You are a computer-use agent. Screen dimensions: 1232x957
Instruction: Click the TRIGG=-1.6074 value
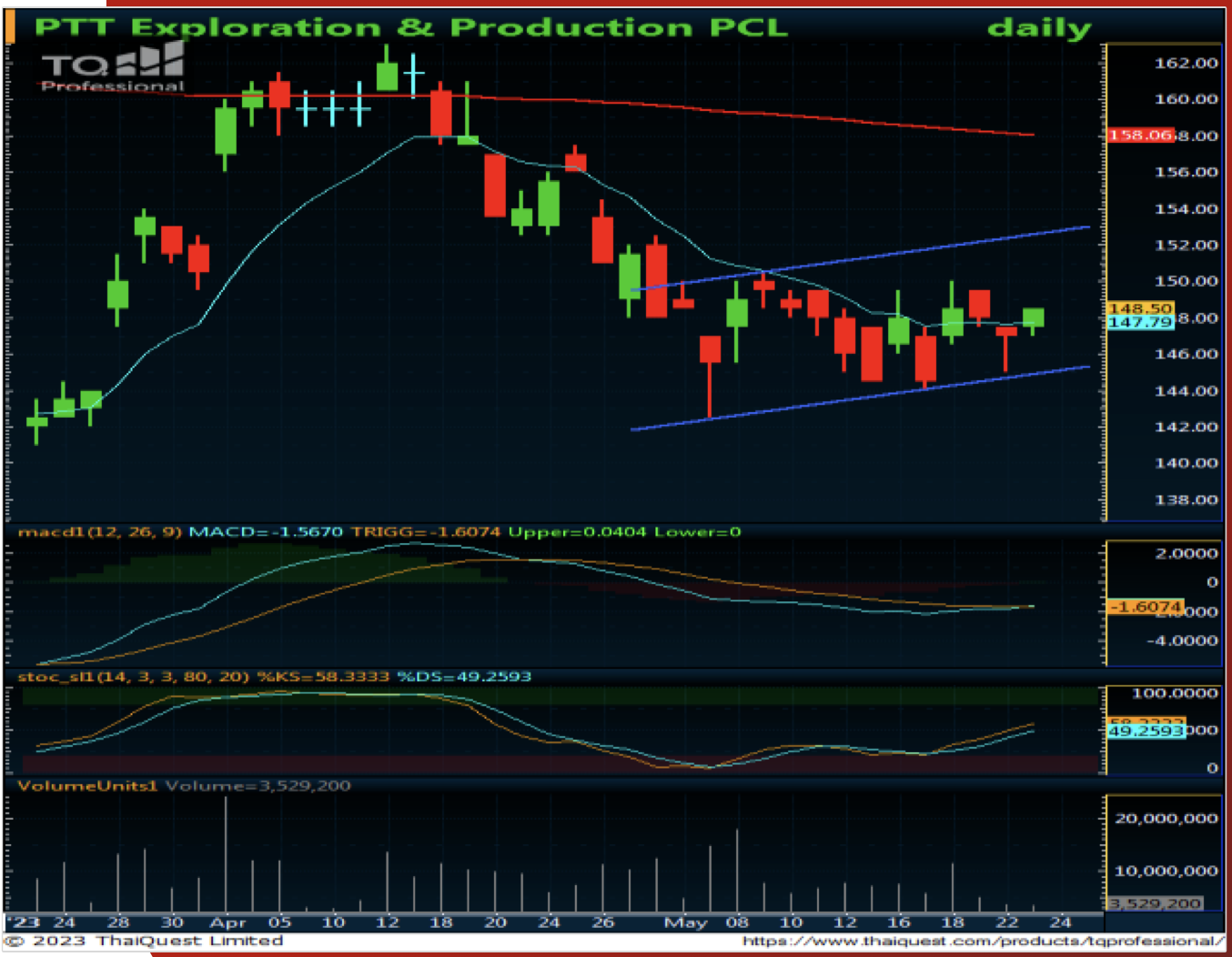pos(426,531)
